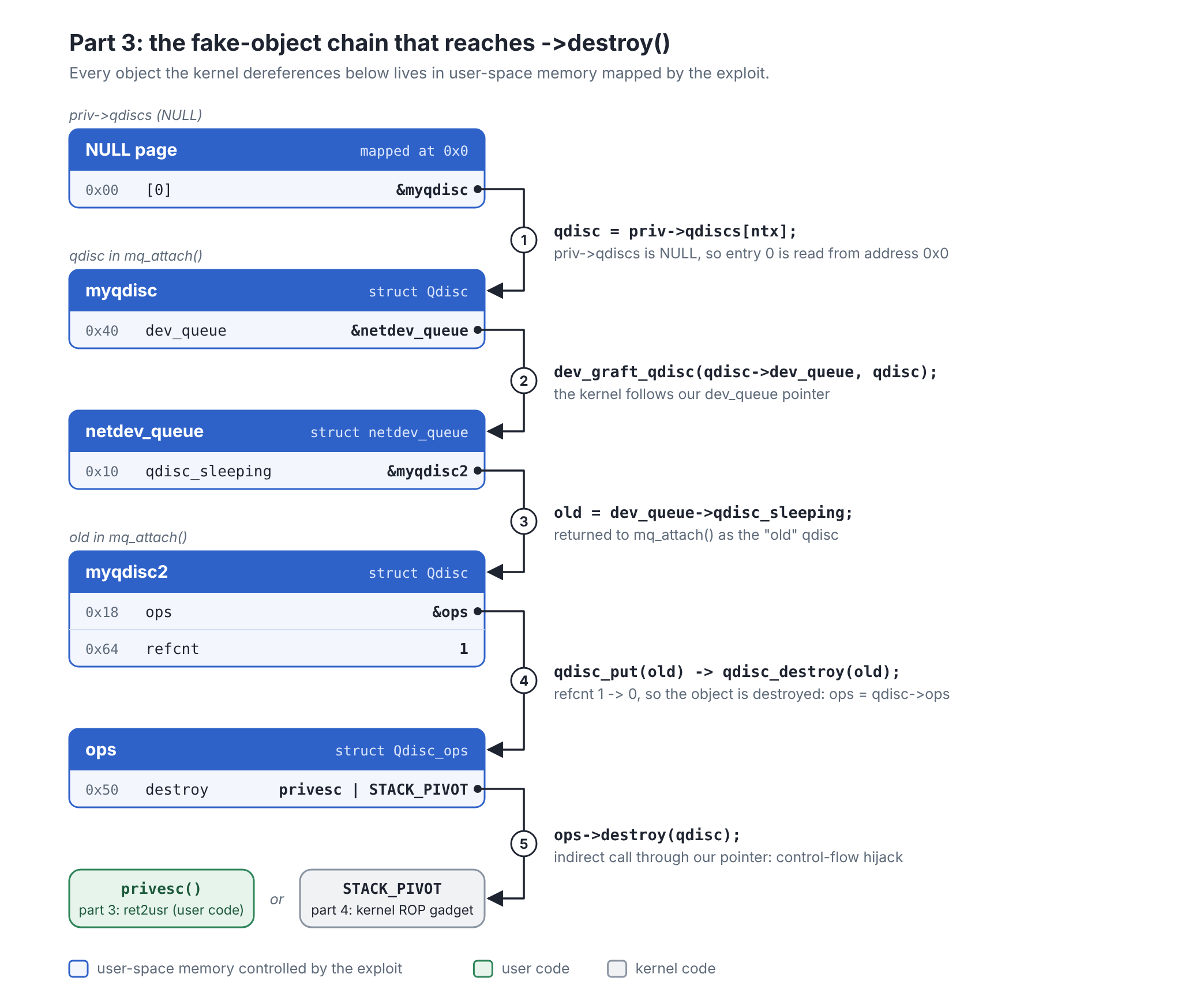Click the arrowhead pointing to ops header
This screenshot has width=1200, height=1008.
[x=495, y=750]
